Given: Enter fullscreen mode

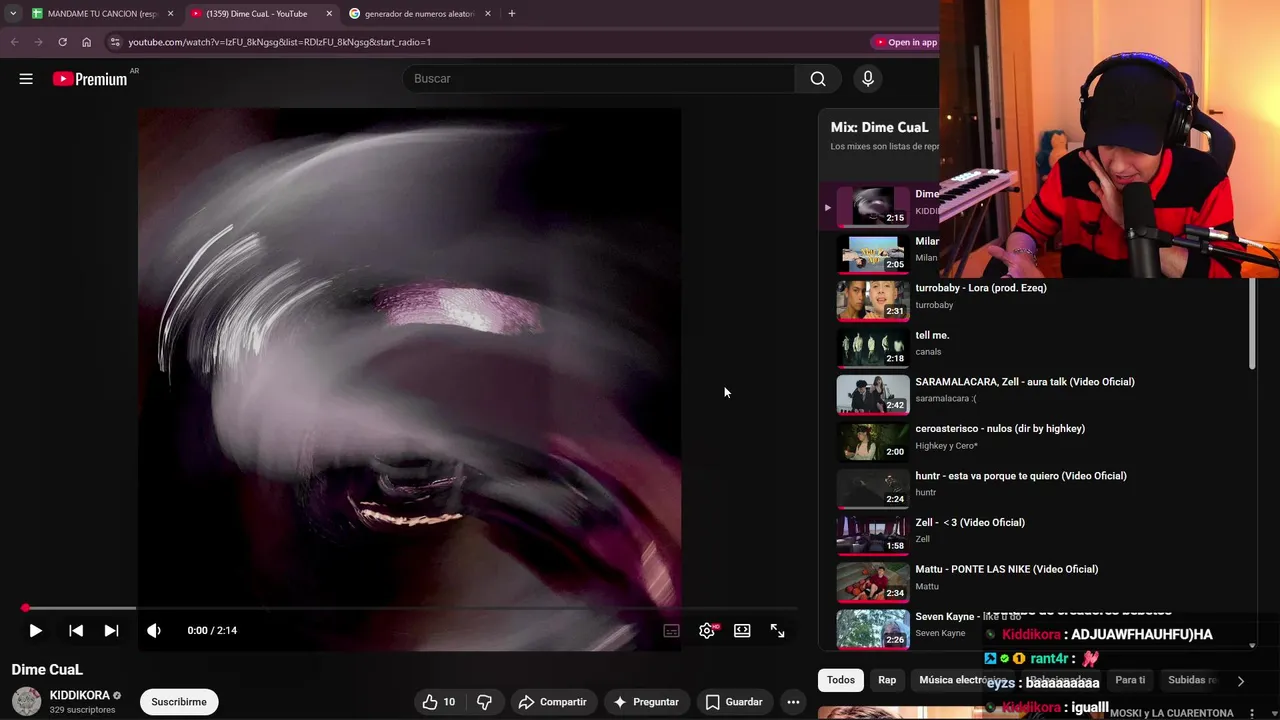Looking at the screenshot, I should point(777,631).
